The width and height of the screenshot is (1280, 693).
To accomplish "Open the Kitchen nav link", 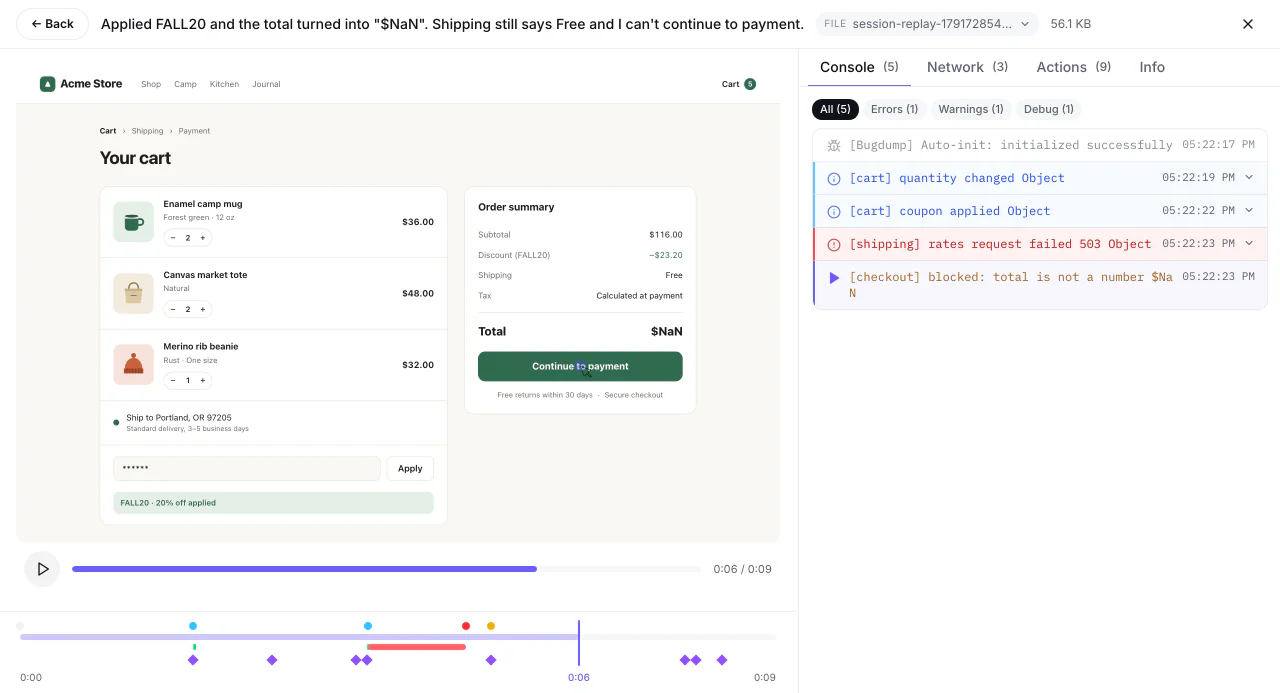I will (x=224, y=84).
